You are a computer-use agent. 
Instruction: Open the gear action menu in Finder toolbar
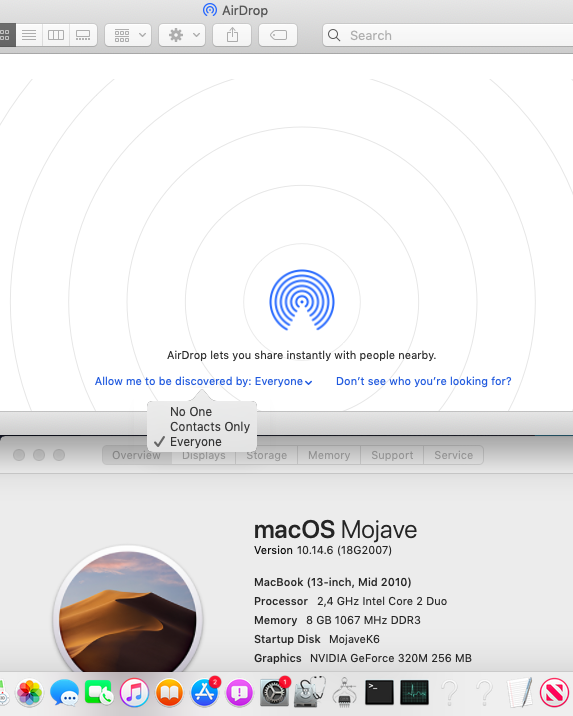click(x=182, y=35)
